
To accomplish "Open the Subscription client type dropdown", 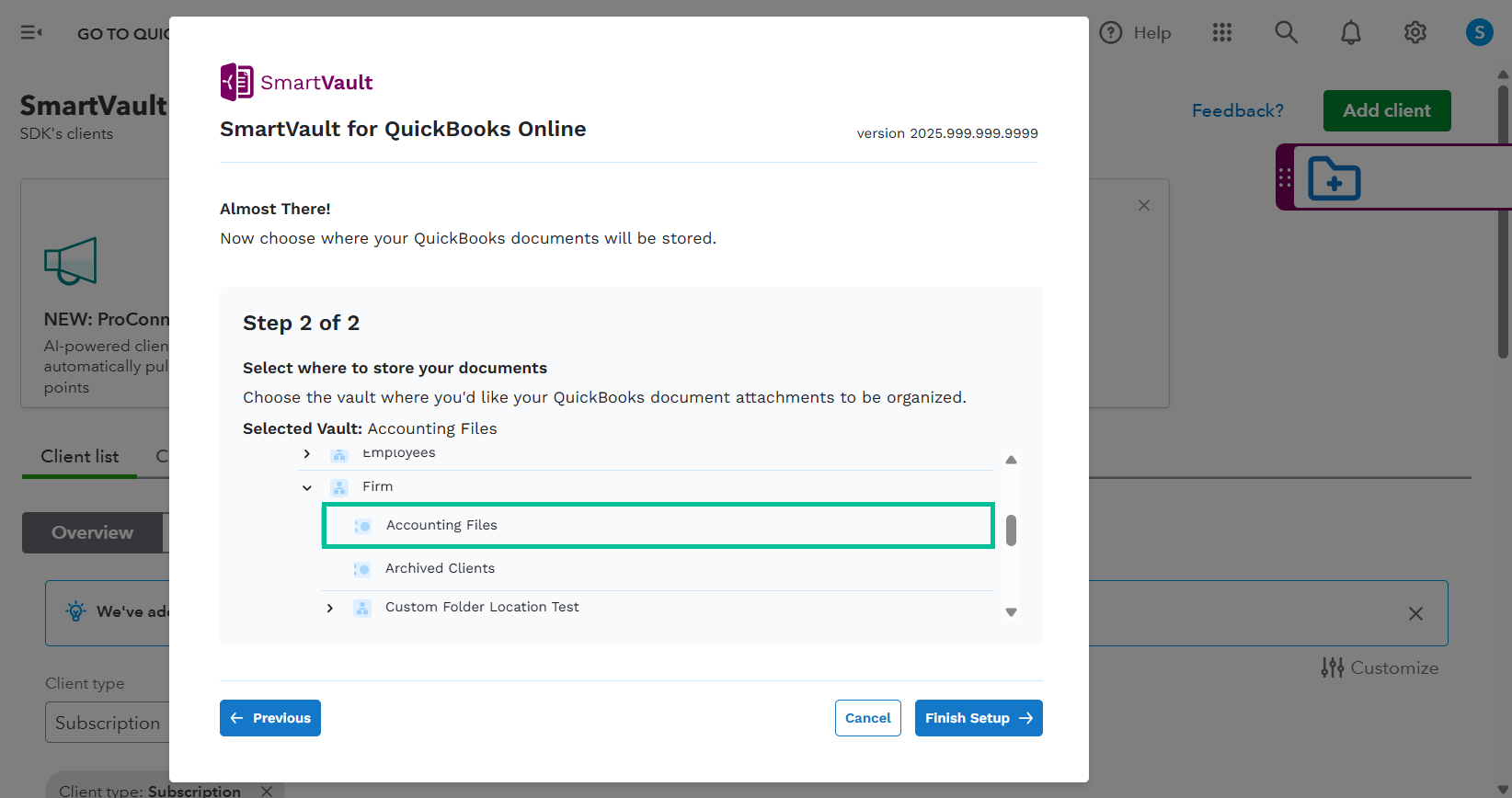I will pyautogui.click(x=108, y=723).
